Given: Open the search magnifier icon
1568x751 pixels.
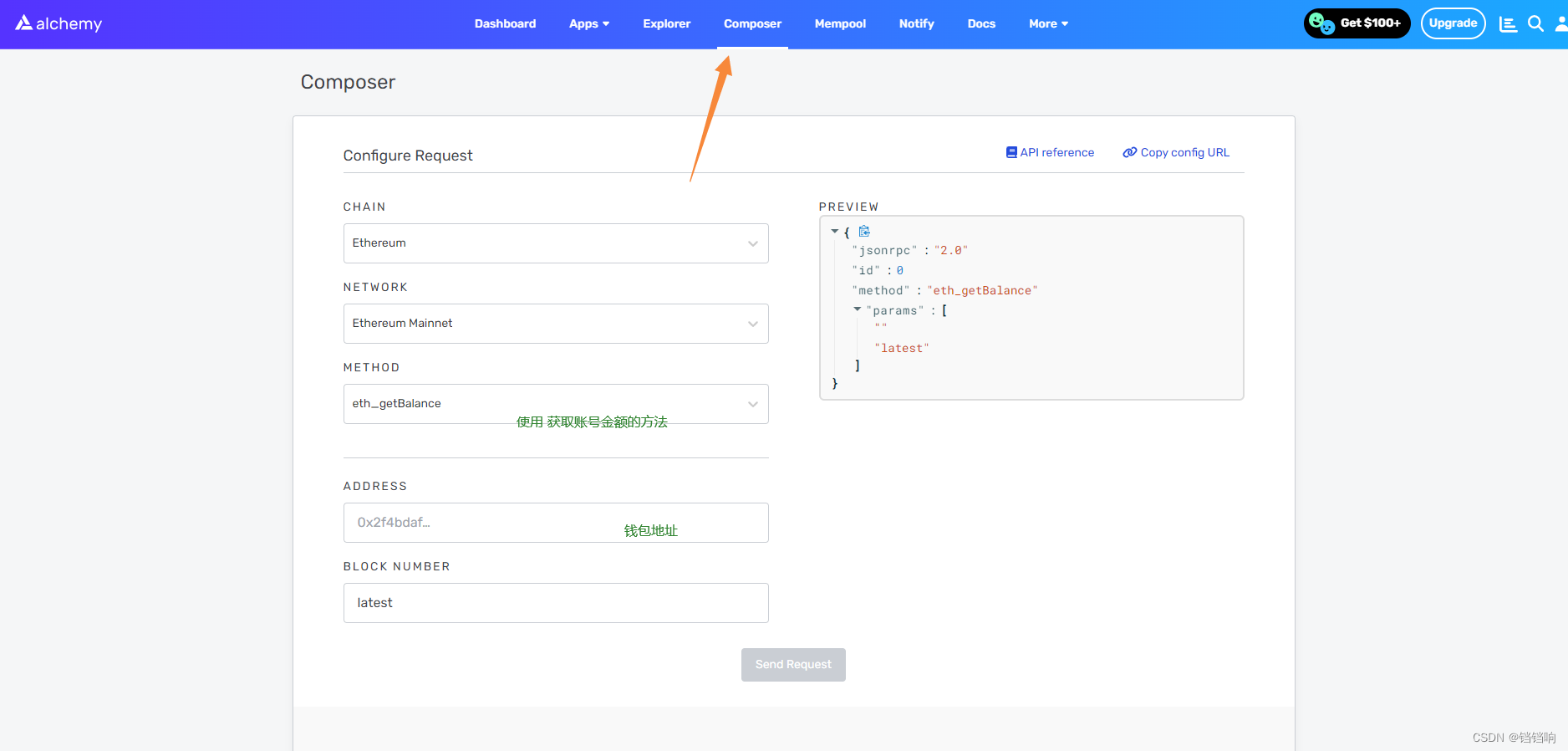Looking at the screenshot, I should (1535, 23).
